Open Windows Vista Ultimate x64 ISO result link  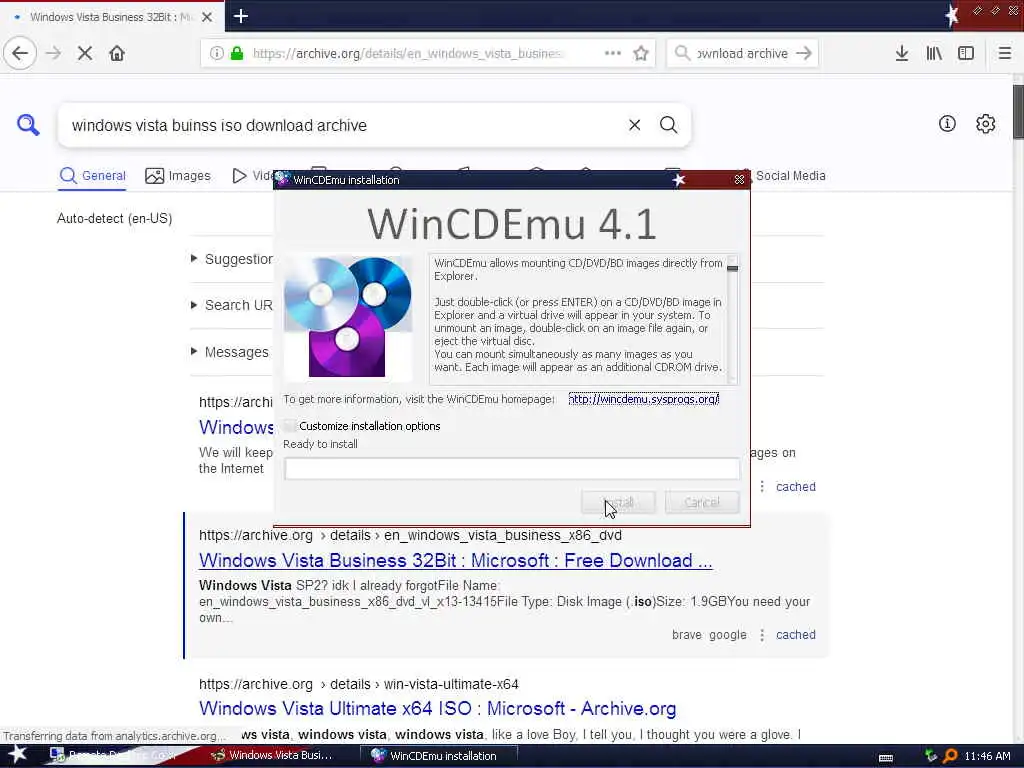(438, 708)
